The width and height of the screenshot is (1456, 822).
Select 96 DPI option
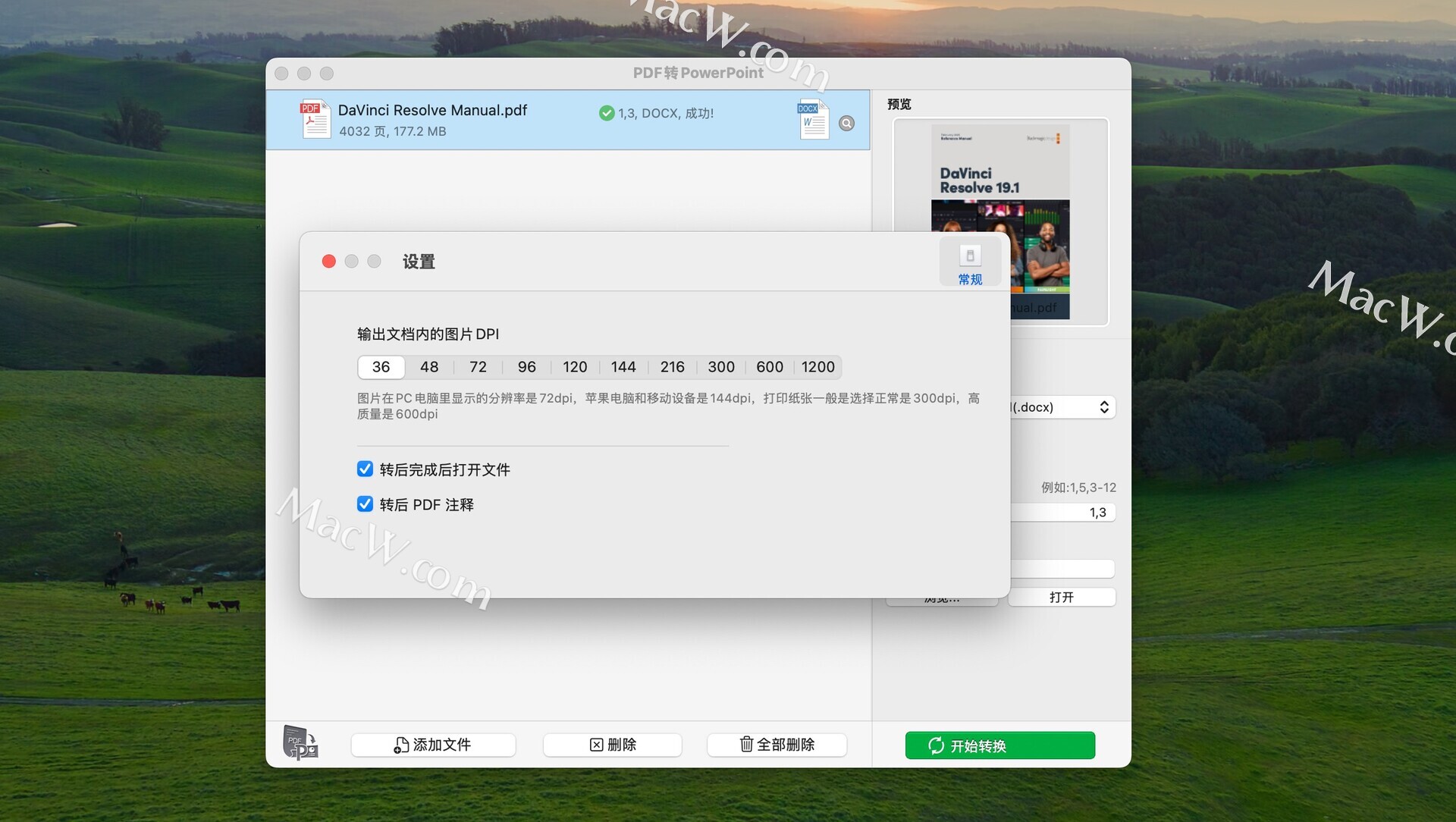(526, 367)
